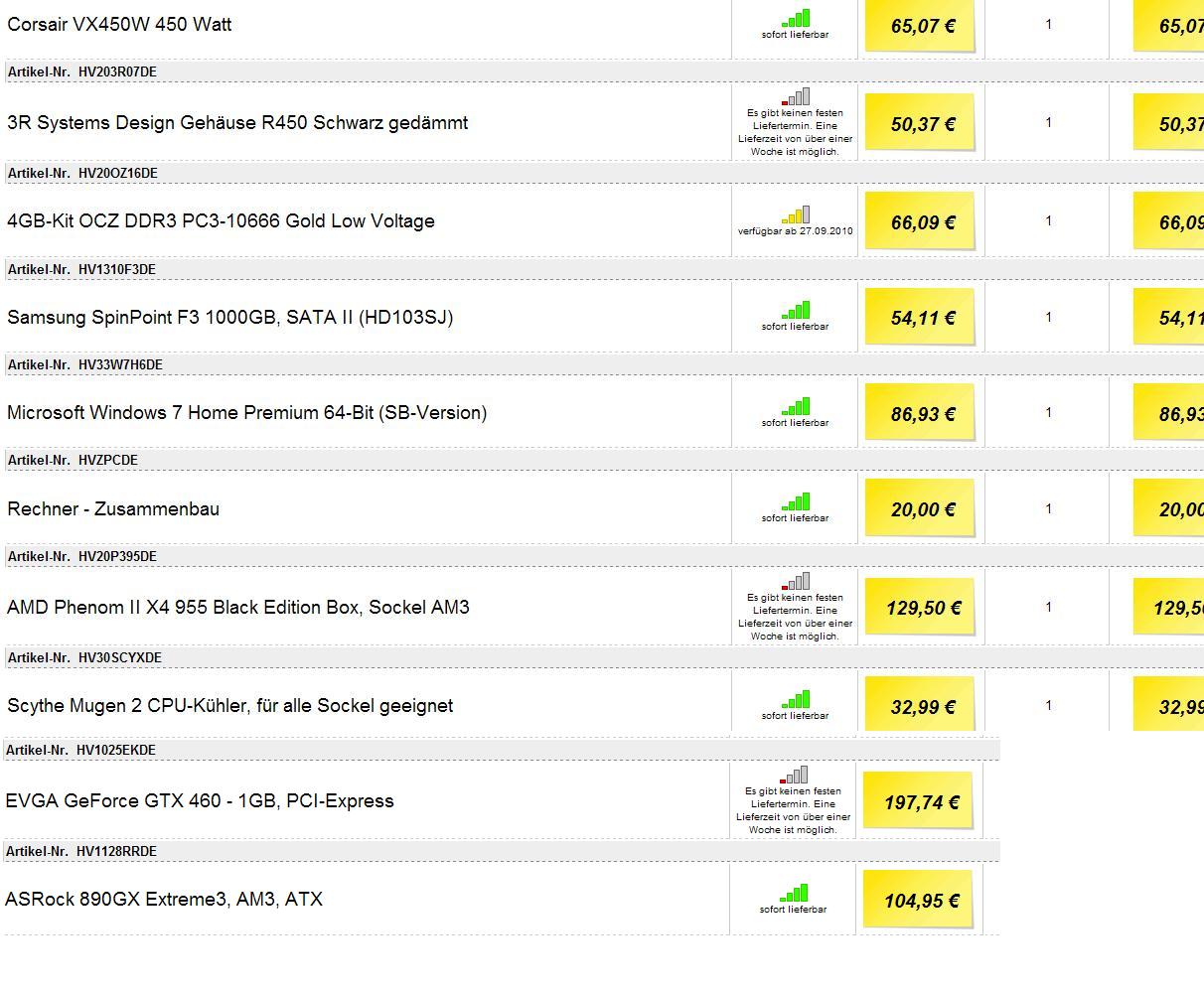
Task: Click 'sofort lieferbar' text for Samsung SpinPoint
Action: pyautogui.click(x=796, y=327)
